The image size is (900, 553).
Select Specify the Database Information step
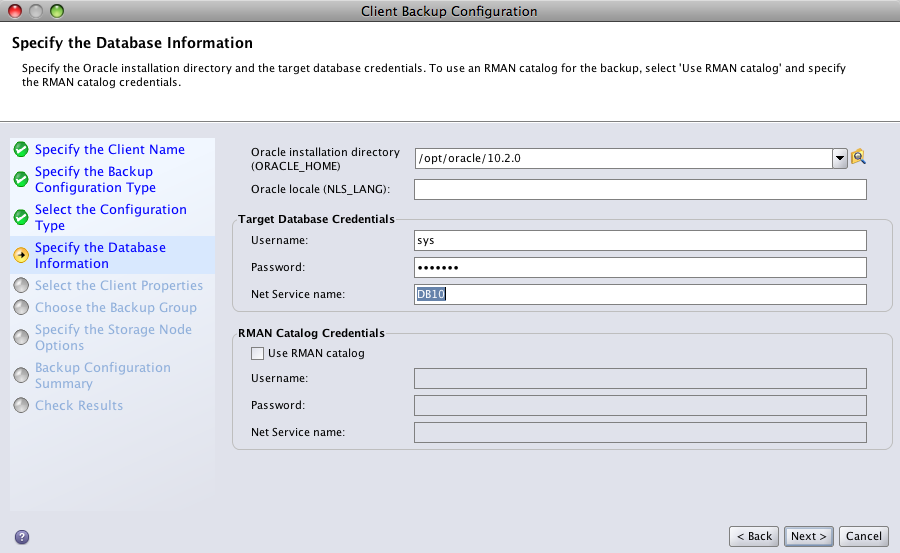pos(100,255)
